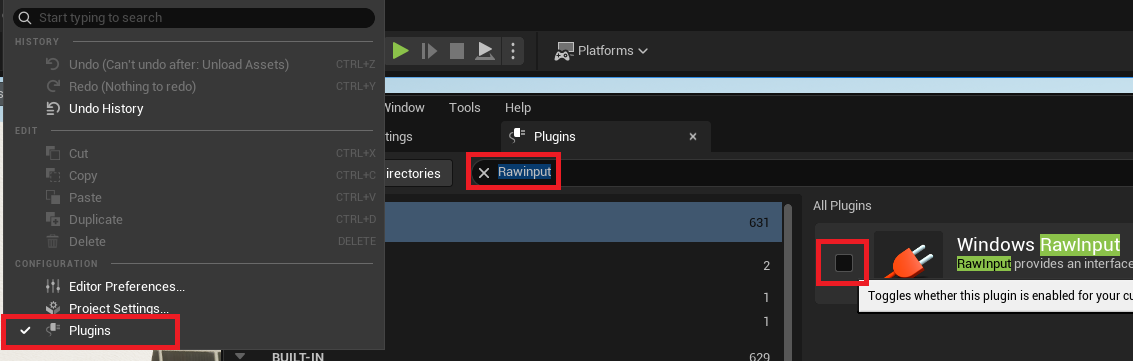The height and width of the screenshot is (361, 1133).
Task: Click the magnifier icon in search box
Action: click(x=26, y=17)
